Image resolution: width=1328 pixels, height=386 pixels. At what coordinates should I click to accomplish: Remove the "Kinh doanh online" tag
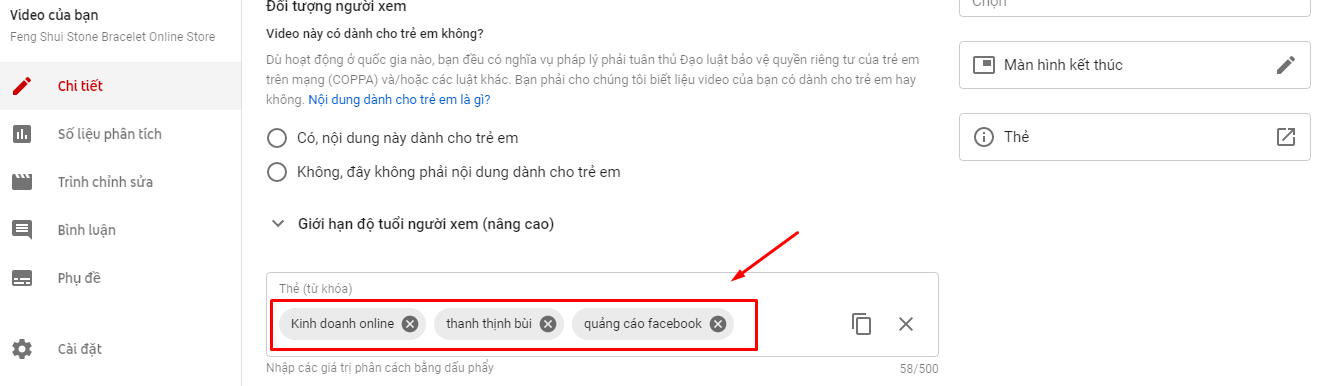pos(410,324)
